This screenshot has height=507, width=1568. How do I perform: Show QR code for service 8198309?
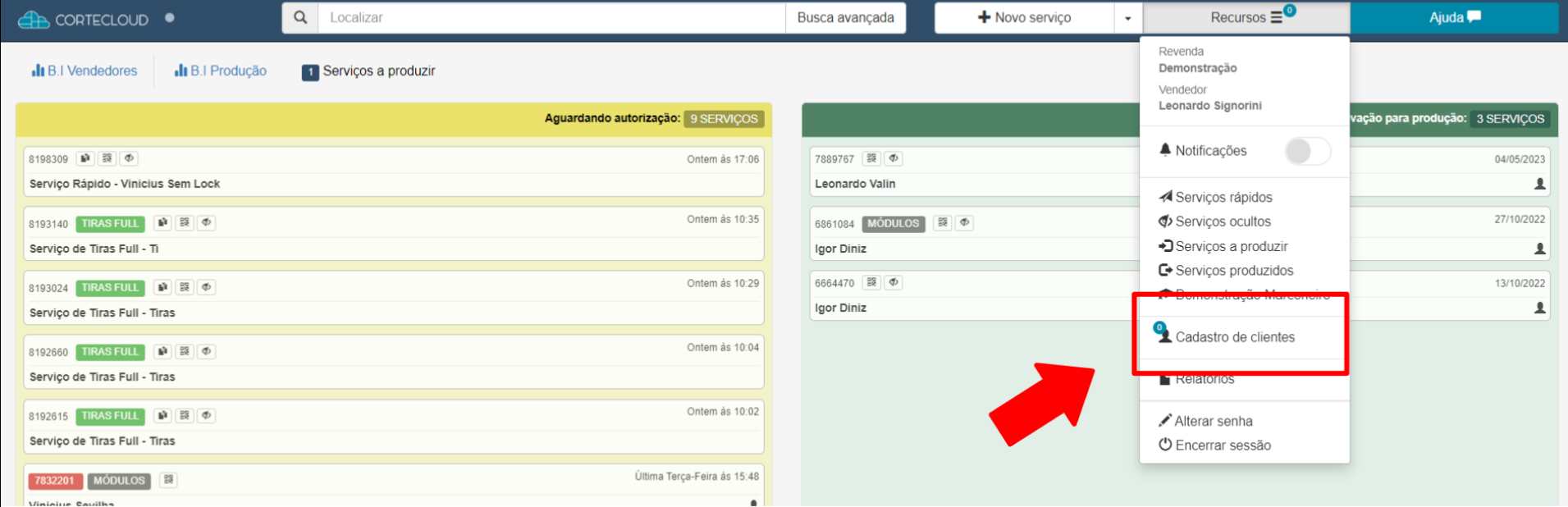point(107,158)
